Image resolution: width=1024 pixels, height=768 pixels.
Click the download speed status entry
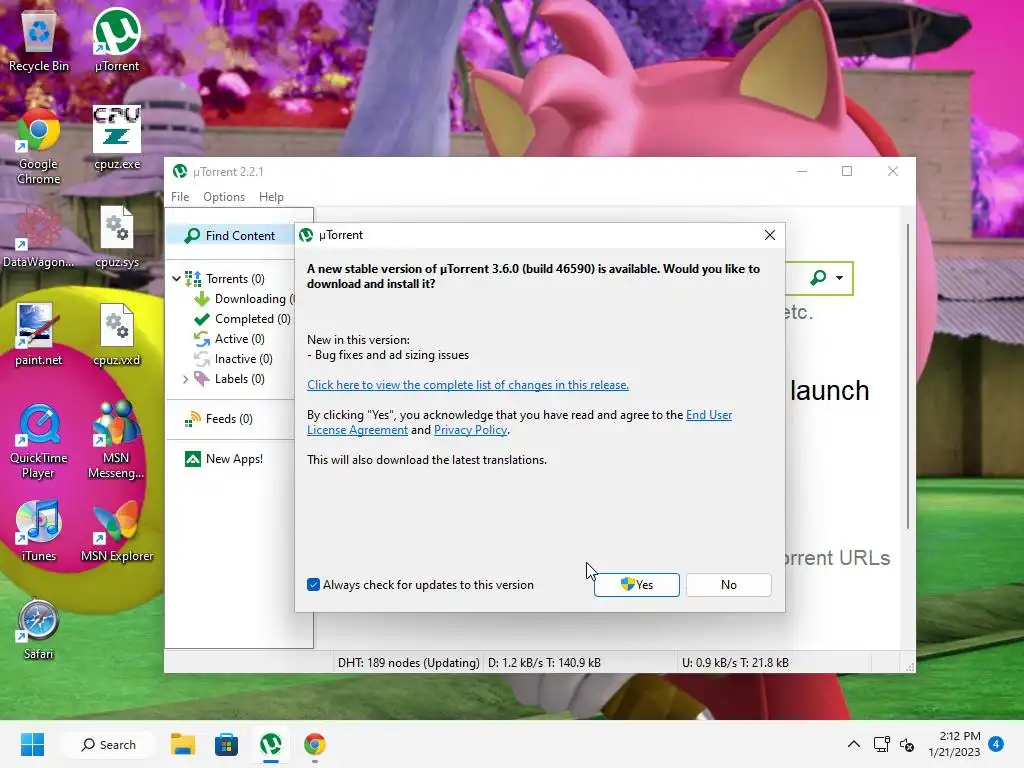point(544,663)
